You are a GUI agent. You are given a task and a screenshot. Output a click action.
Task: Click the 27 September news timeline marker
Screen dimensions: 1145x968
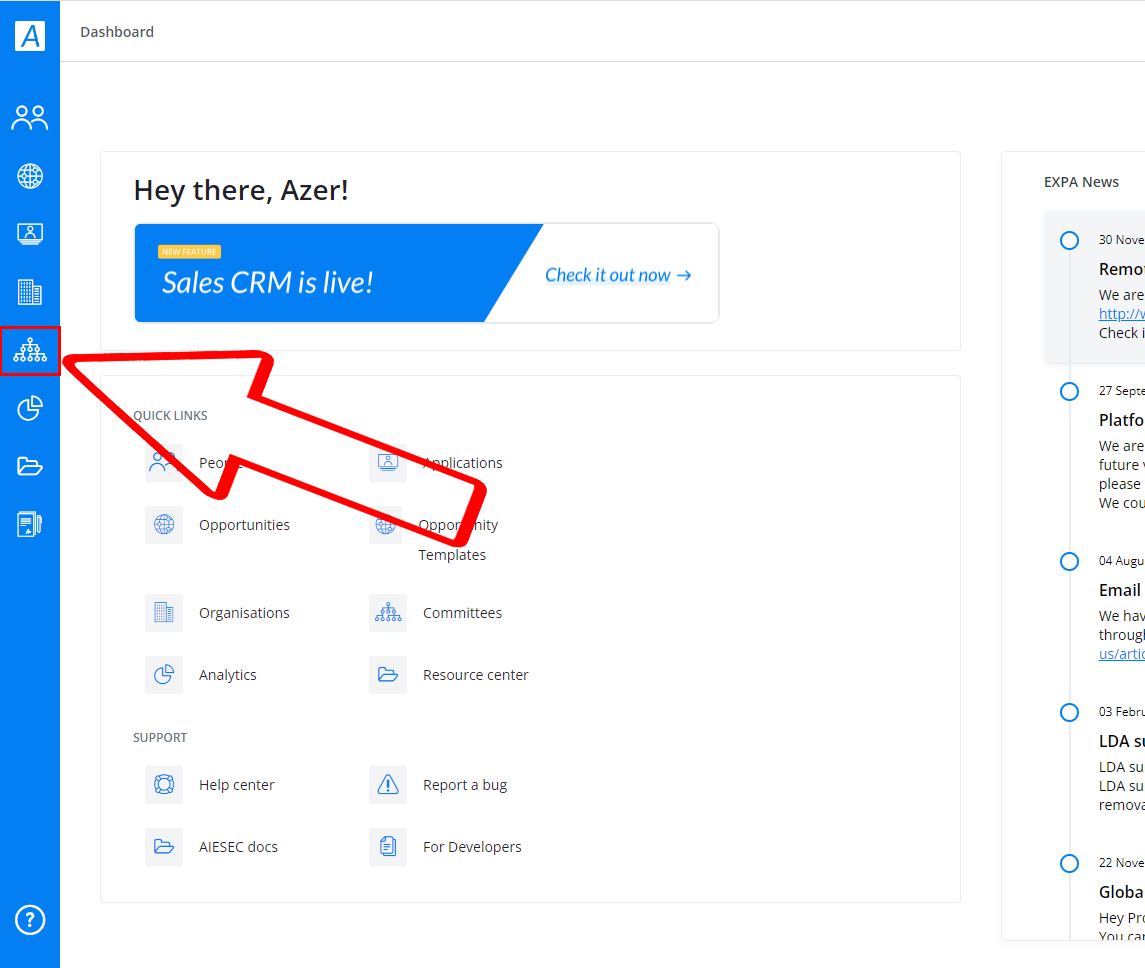coord(1069,391)
